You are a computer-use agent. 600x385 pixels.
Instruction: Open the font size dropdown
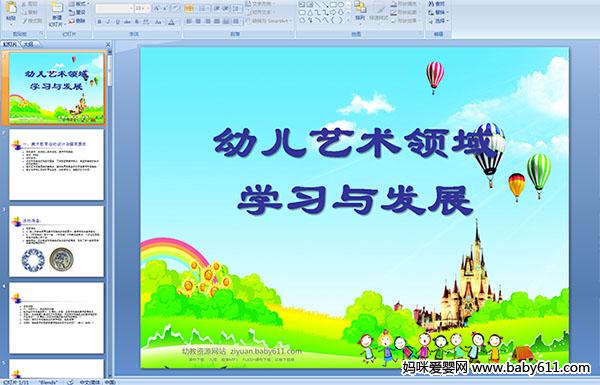(x=142, y=8)
